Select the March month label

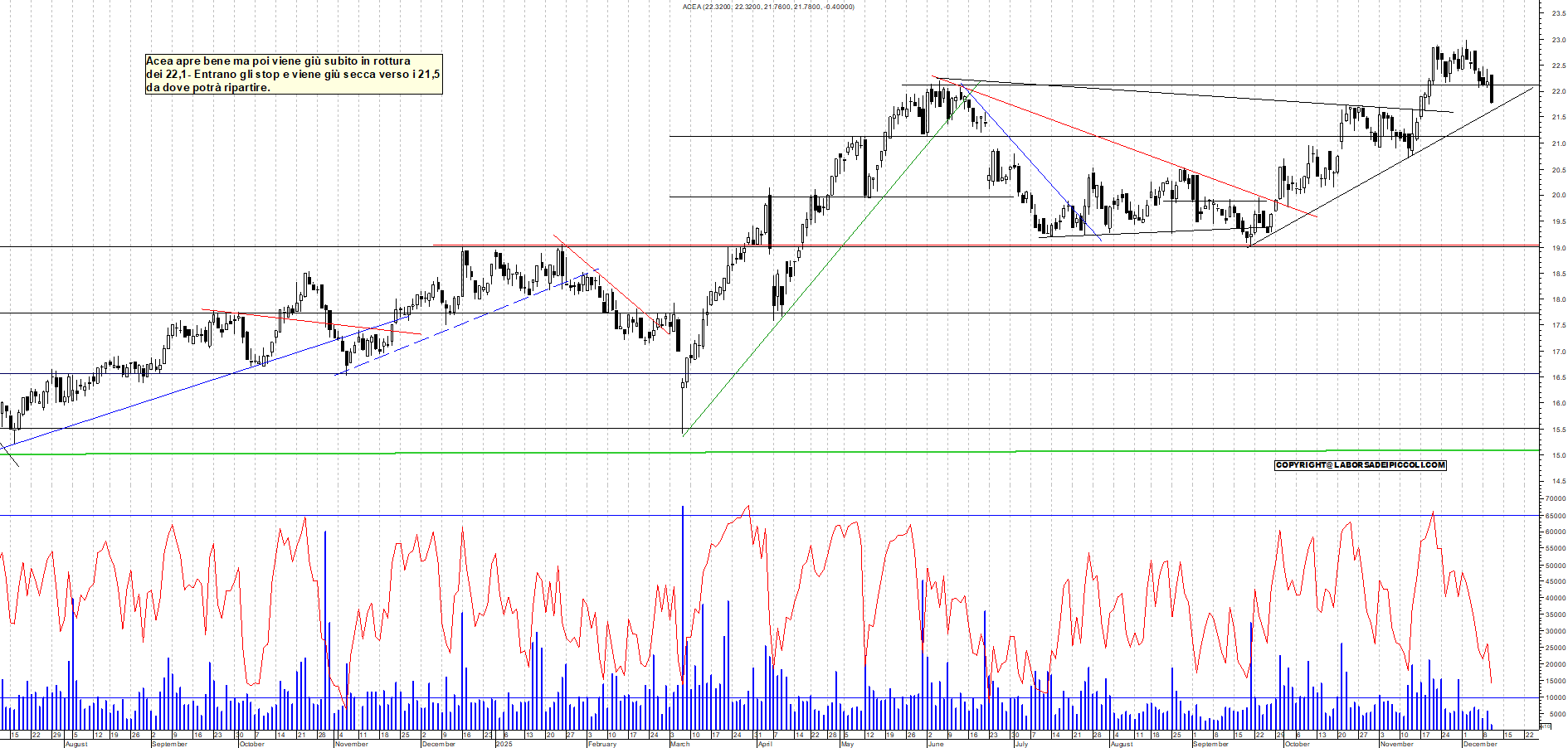(x=679, y=744)
